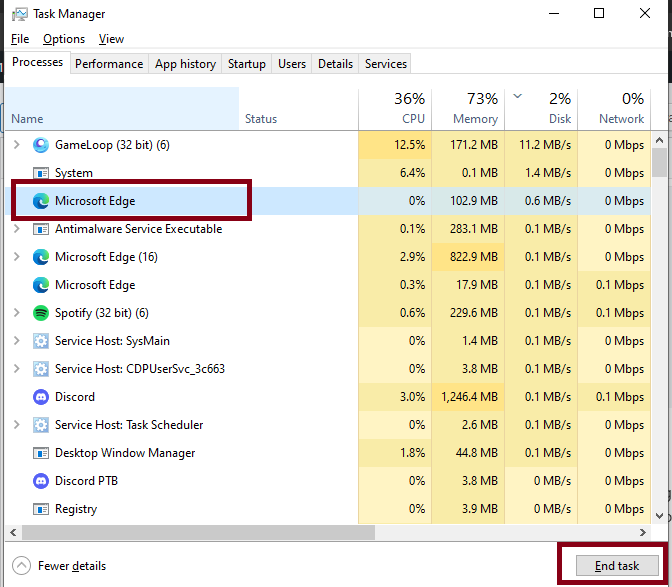The width and height of the screenshot is (672, 587).
Task: Click the GameLoop process icon
Action: click(x=41, y=145)
